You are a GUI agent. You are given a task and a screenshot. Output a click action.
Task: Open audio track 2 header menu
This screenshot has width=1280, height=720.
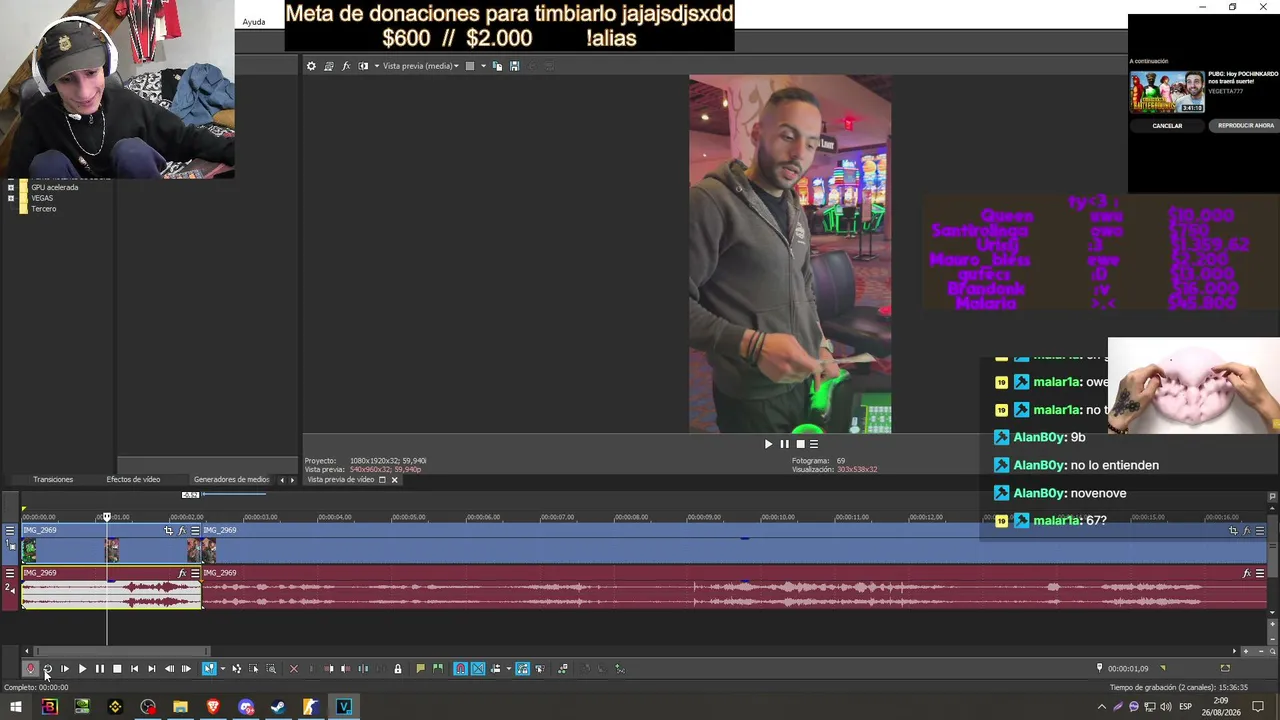[10, 573]
